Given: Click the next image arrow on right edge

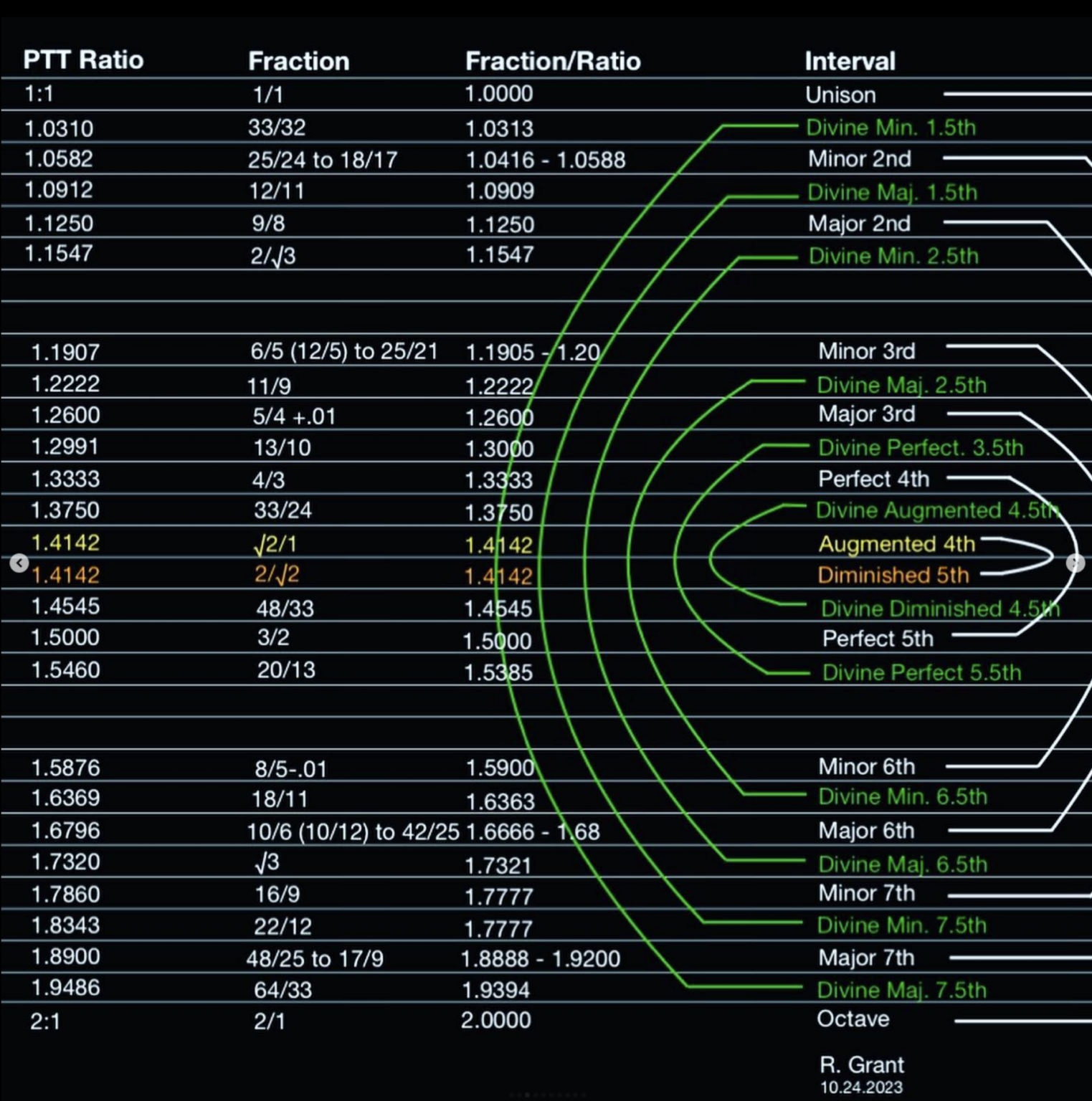Looking at the screenshot, I should 1074,563.
